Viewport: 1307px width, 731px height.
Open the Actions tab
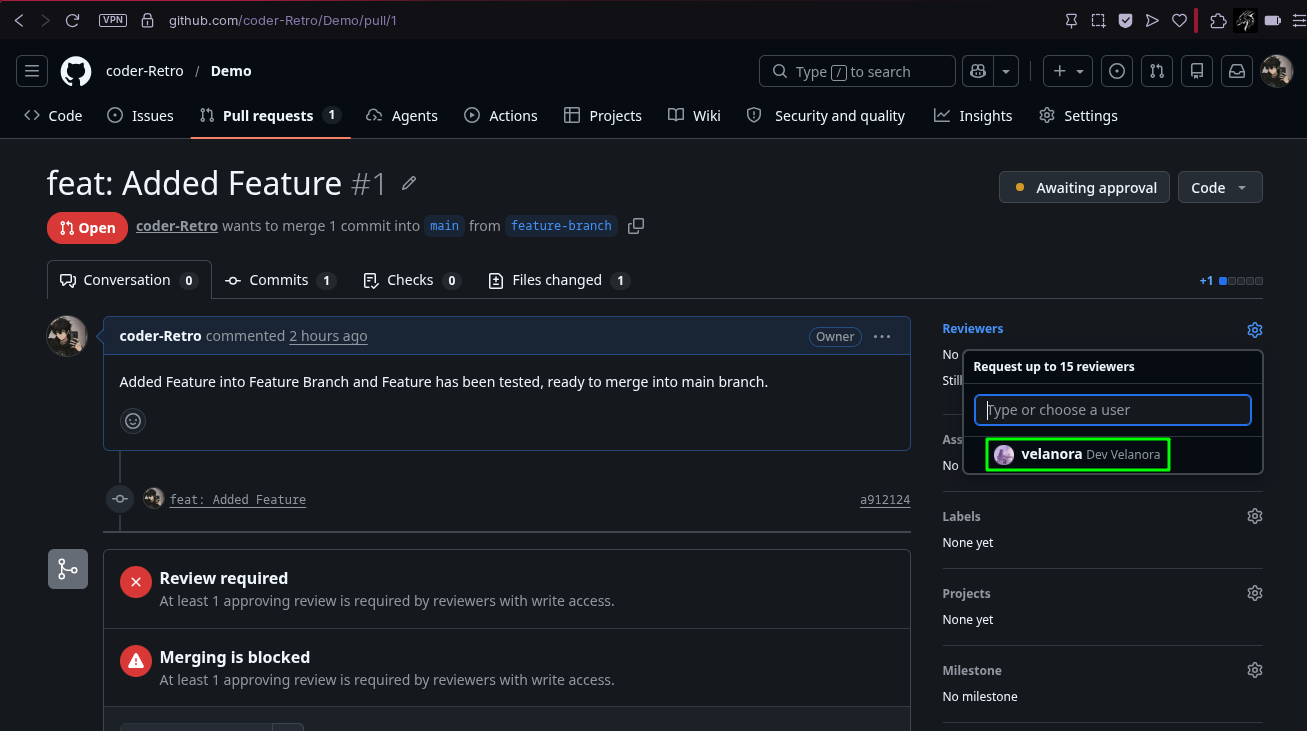tap(501, 116)
